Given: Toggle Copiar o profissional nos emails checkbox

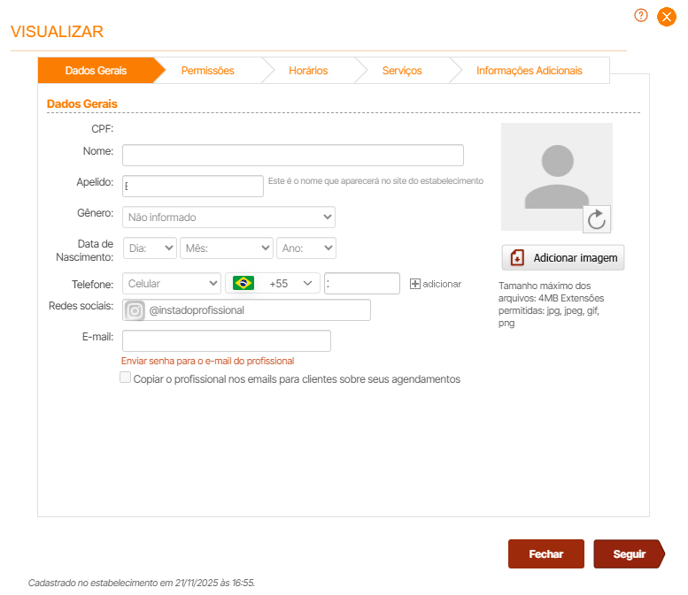Looking at the screenshot, I should click(125, 378).
